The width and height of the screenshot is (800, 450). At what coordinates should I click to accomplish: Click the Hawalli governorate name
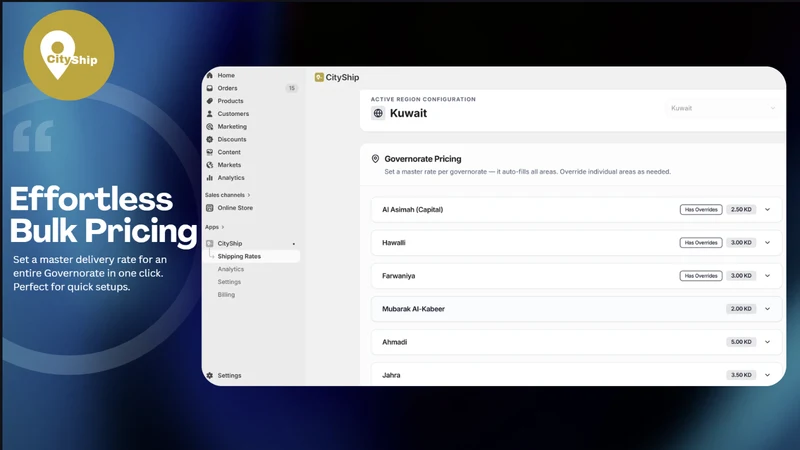coord(394,243)
